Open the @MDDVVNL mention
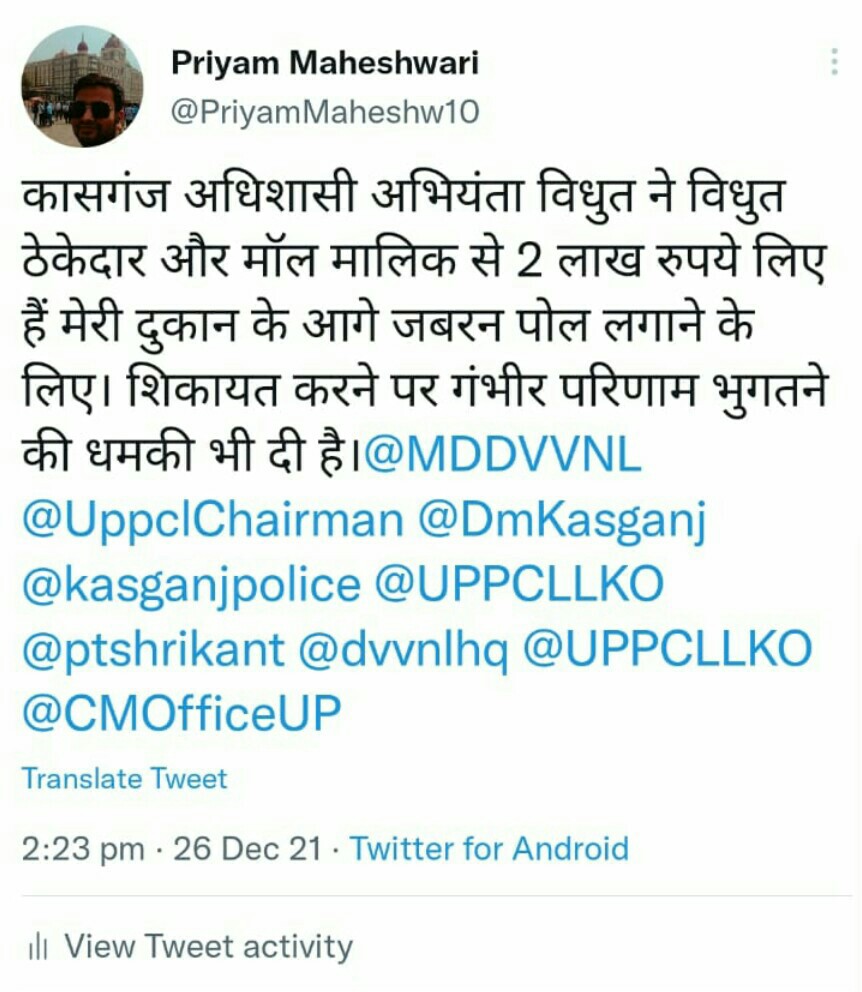This screenshot has height=992, width=862. 503,454
